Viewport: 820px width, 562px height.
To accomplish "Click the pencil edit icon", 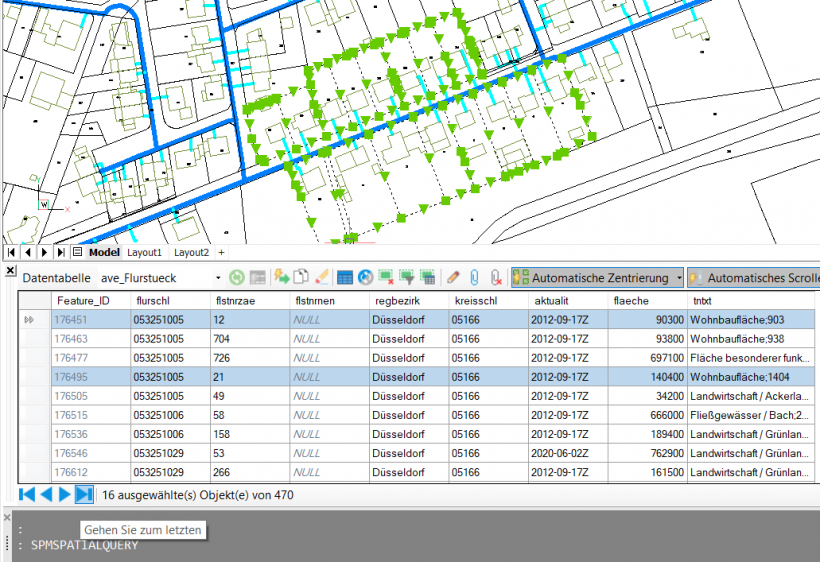I will [x=453, y=277].
